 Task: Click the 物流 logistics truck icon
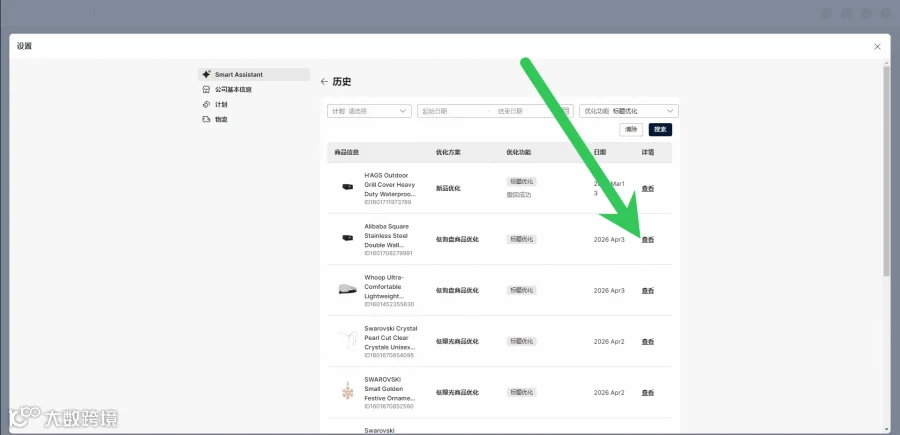pyautogui.click(x=207, y=119)
